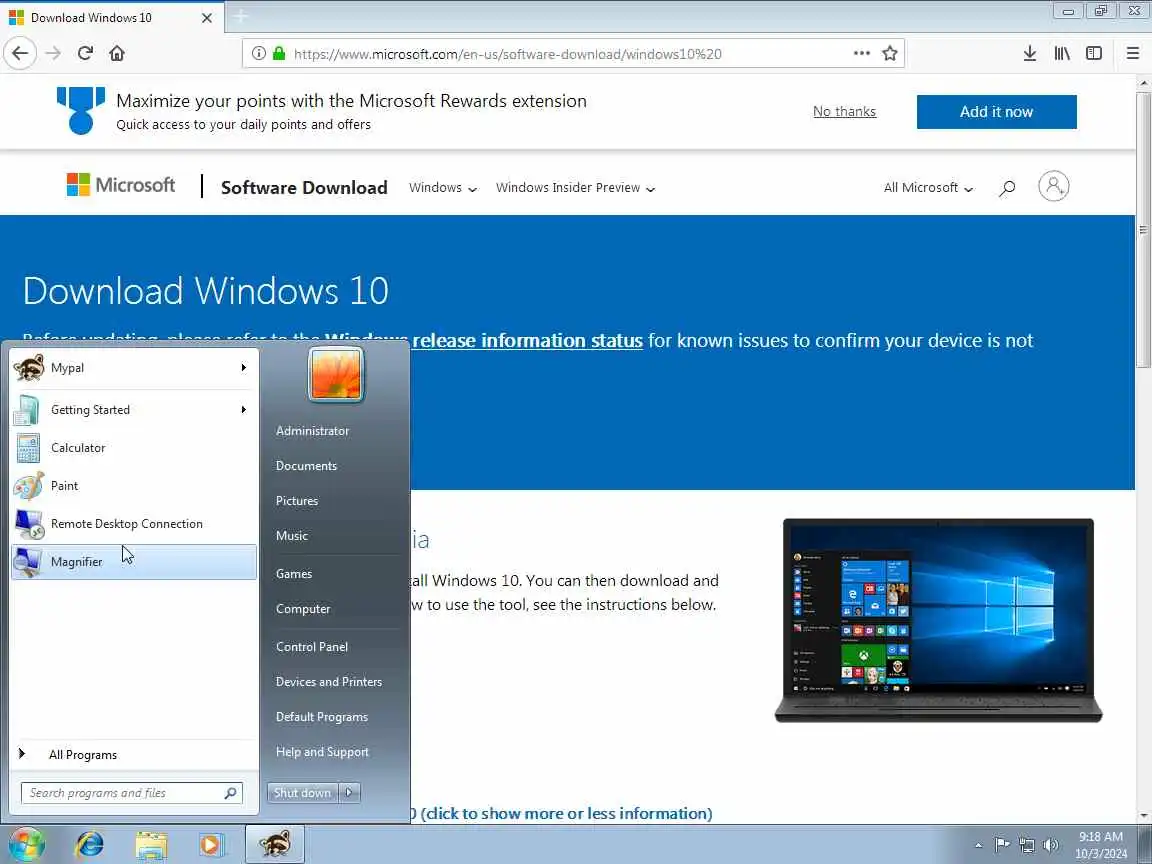Open a new tab with plus button
Viewport: 1152px width, 864px height.
(240, 16)
